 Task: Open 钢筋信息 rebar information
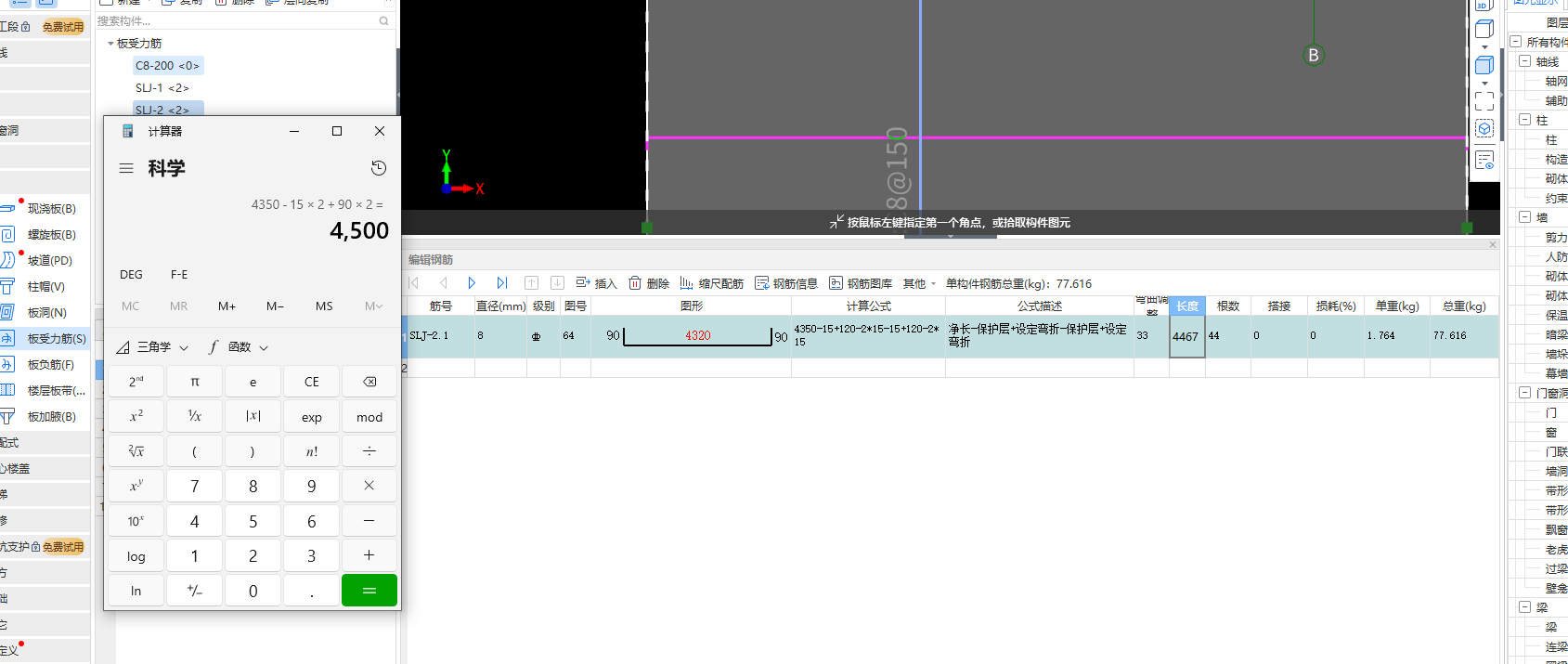click(786, 283)
